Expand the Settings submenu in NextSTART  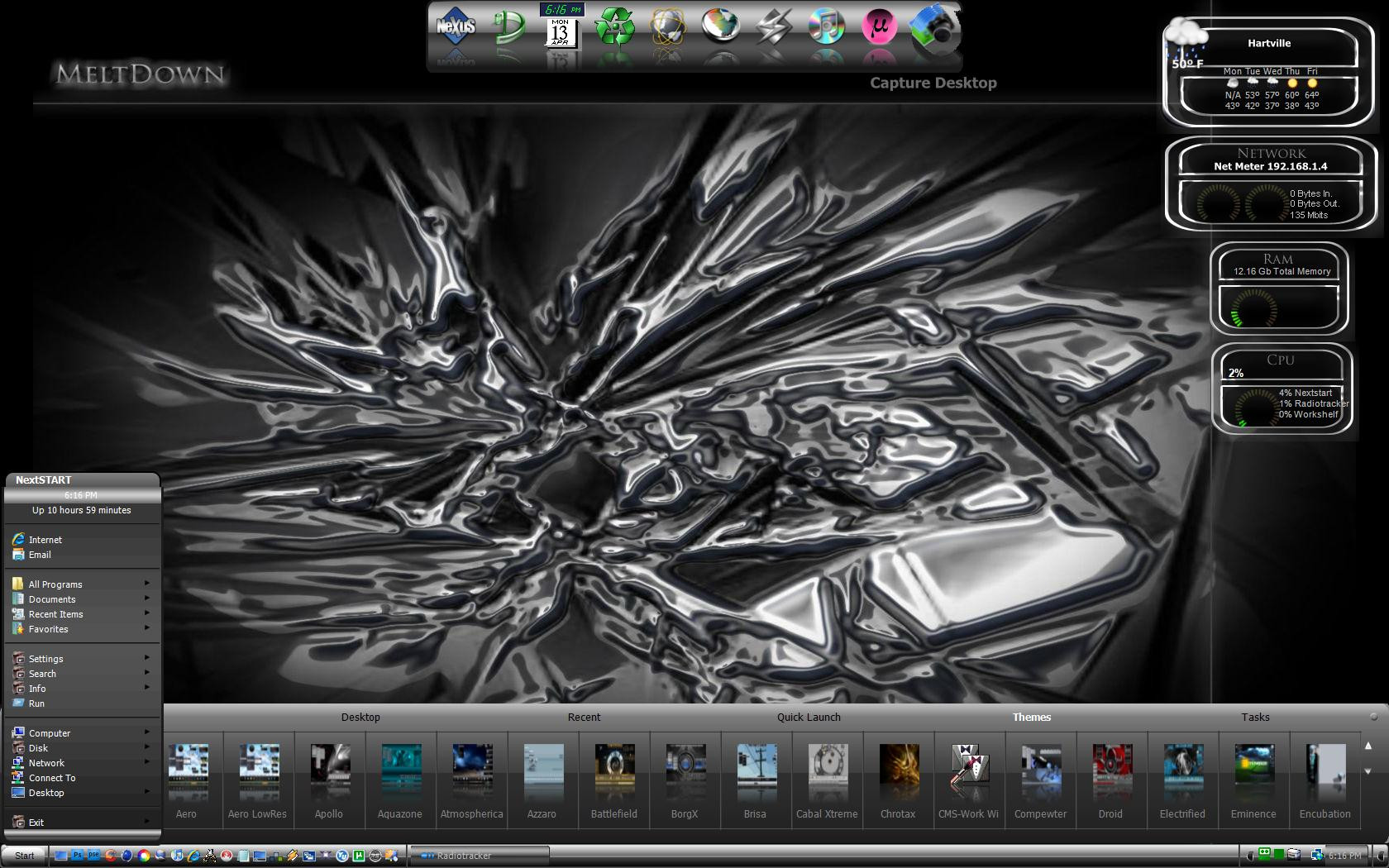(45, 659)
